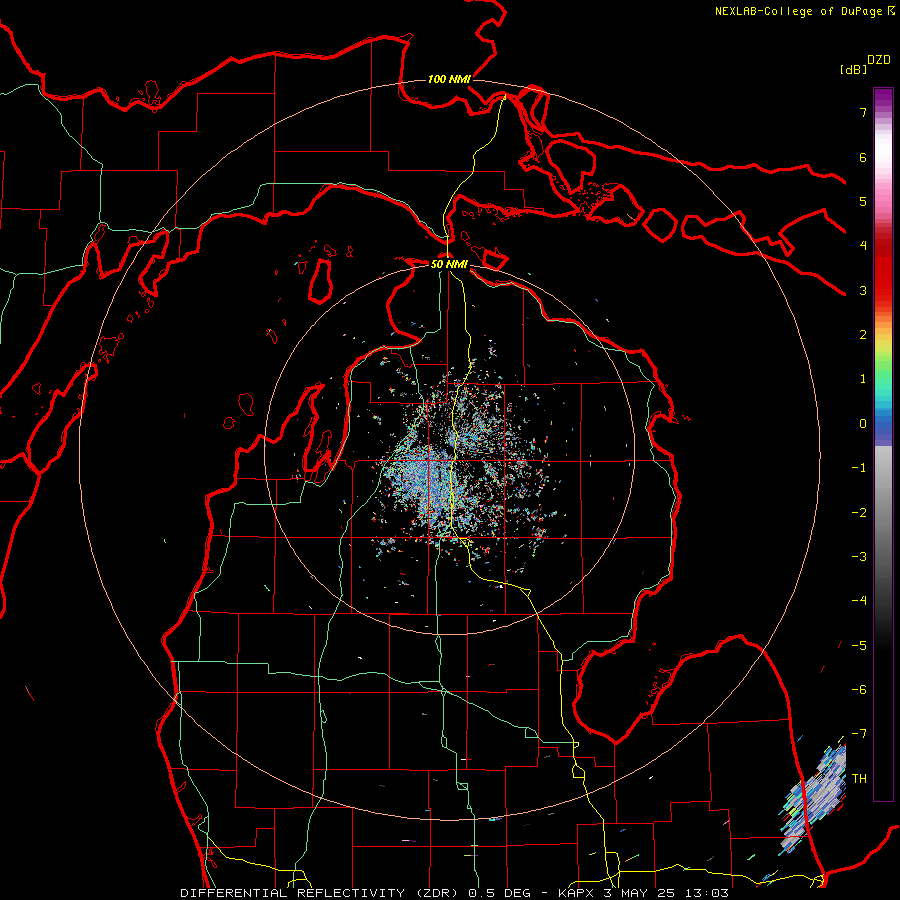Click the -3 value on the color scale
This screenshot has width=900, height=900.
(x=859, y=557)
